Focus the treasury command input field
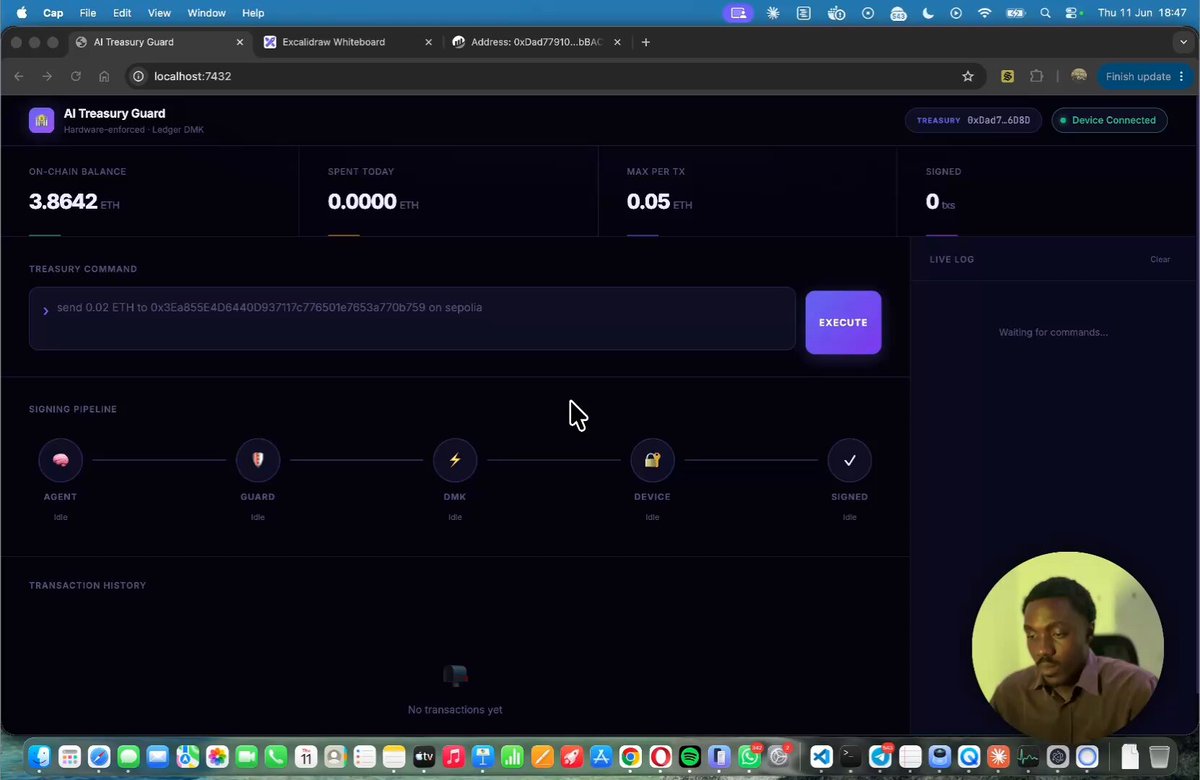 coord(412,319)
